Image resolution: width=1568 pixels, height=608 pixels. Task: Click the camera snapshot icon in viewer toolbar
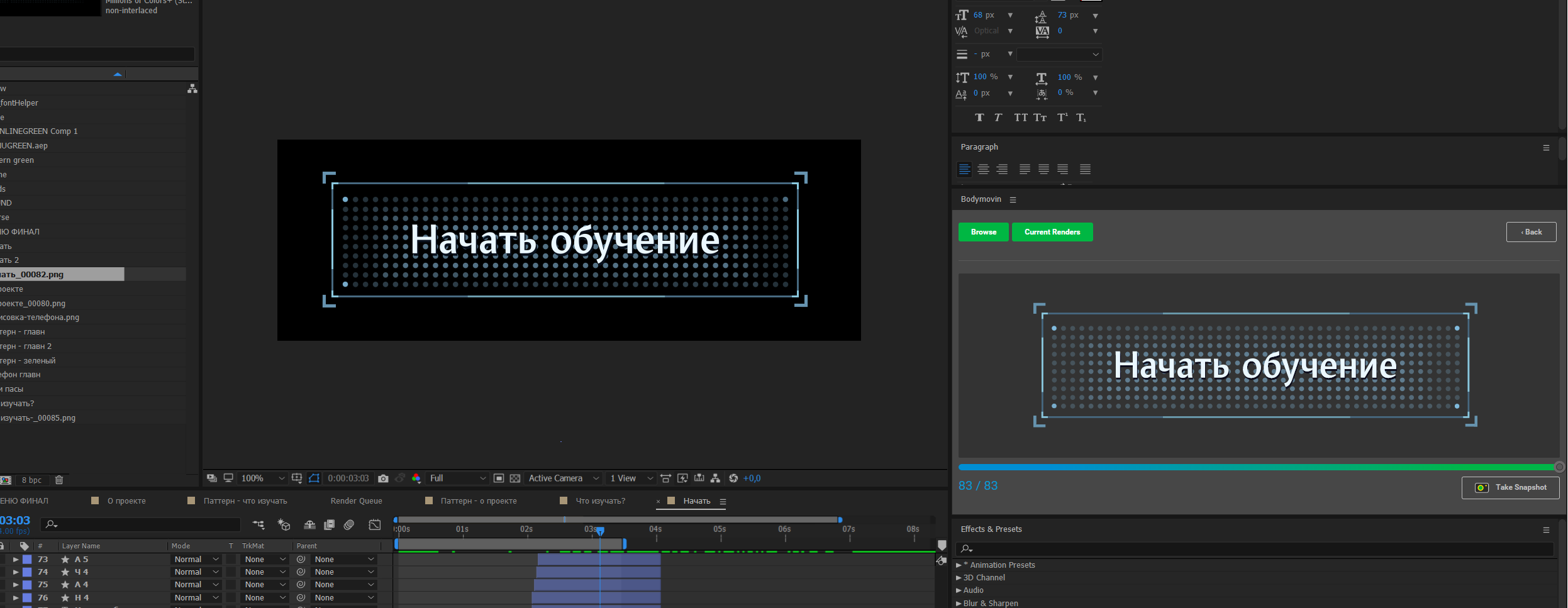[x=383, y=478]
